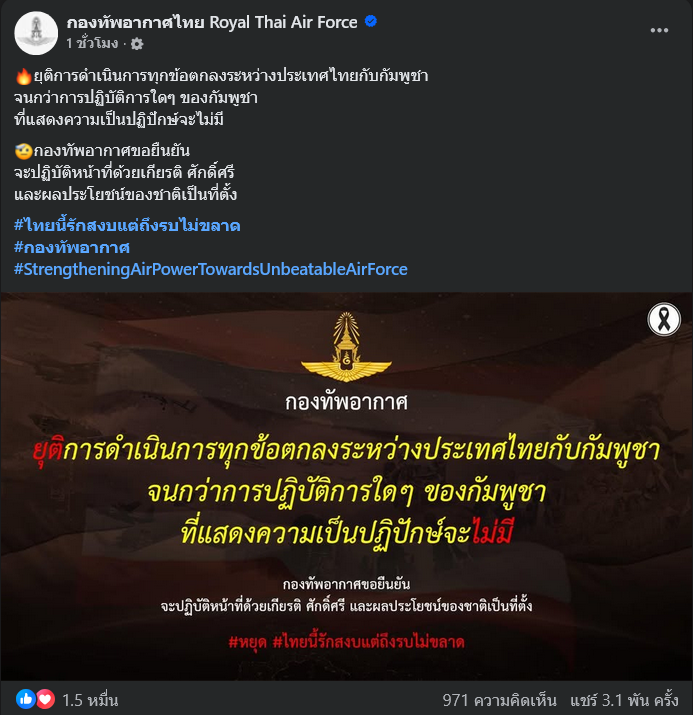Screen dimensions: 693x715
Task: Open กองทัพอากาศไทย Royal Thai Air Force page name
Action: 212,22
